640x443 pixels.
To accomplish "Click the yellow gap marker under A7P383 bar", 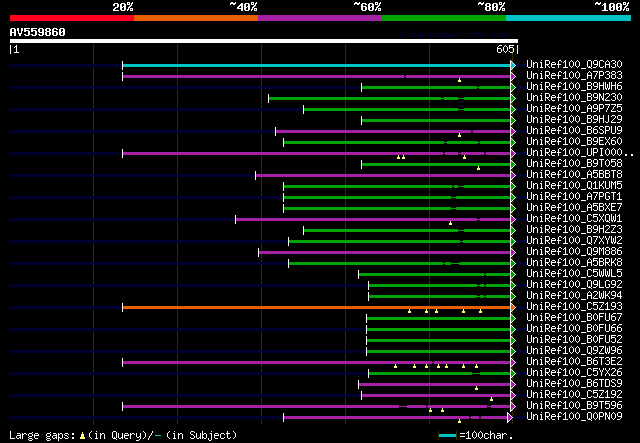I will coord(460,80).
